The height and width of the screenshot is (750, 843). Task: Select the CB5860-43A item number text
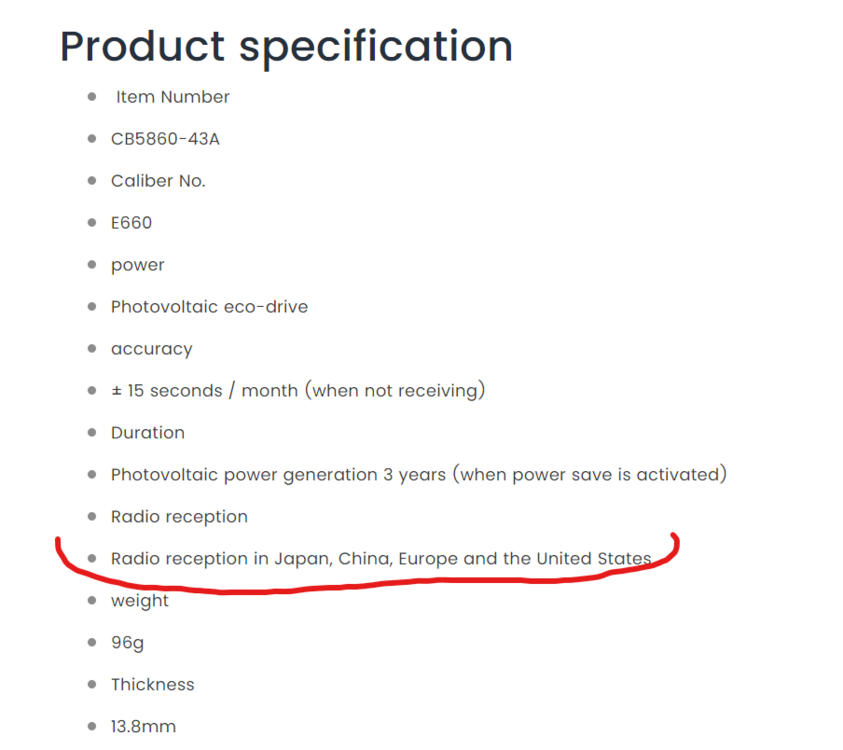[x=165, y=139]
